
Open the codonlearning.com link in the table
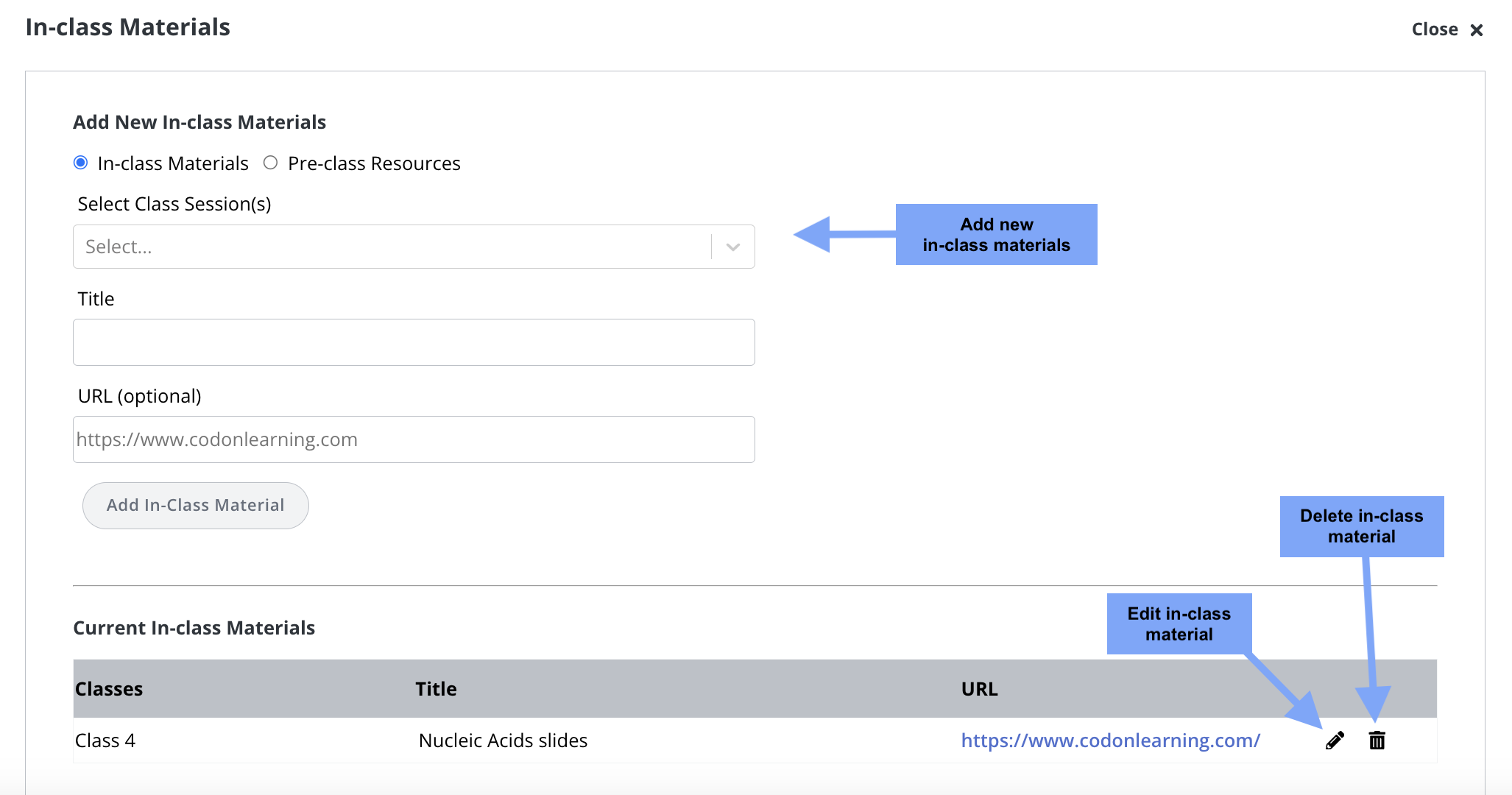tap(1110, 740)
